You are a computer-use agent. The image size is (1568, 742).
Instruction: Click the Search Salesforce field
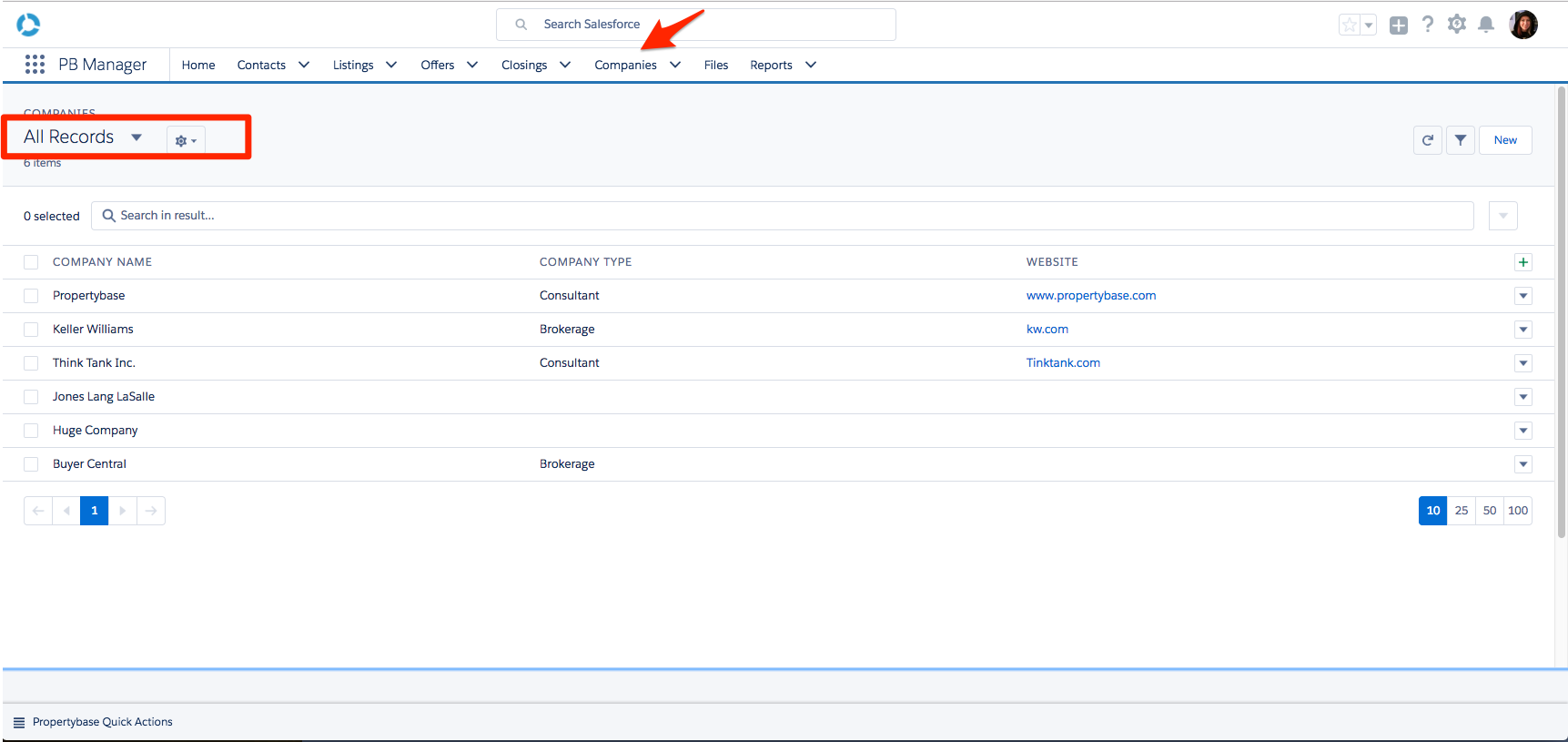click(x=696, y=25)
